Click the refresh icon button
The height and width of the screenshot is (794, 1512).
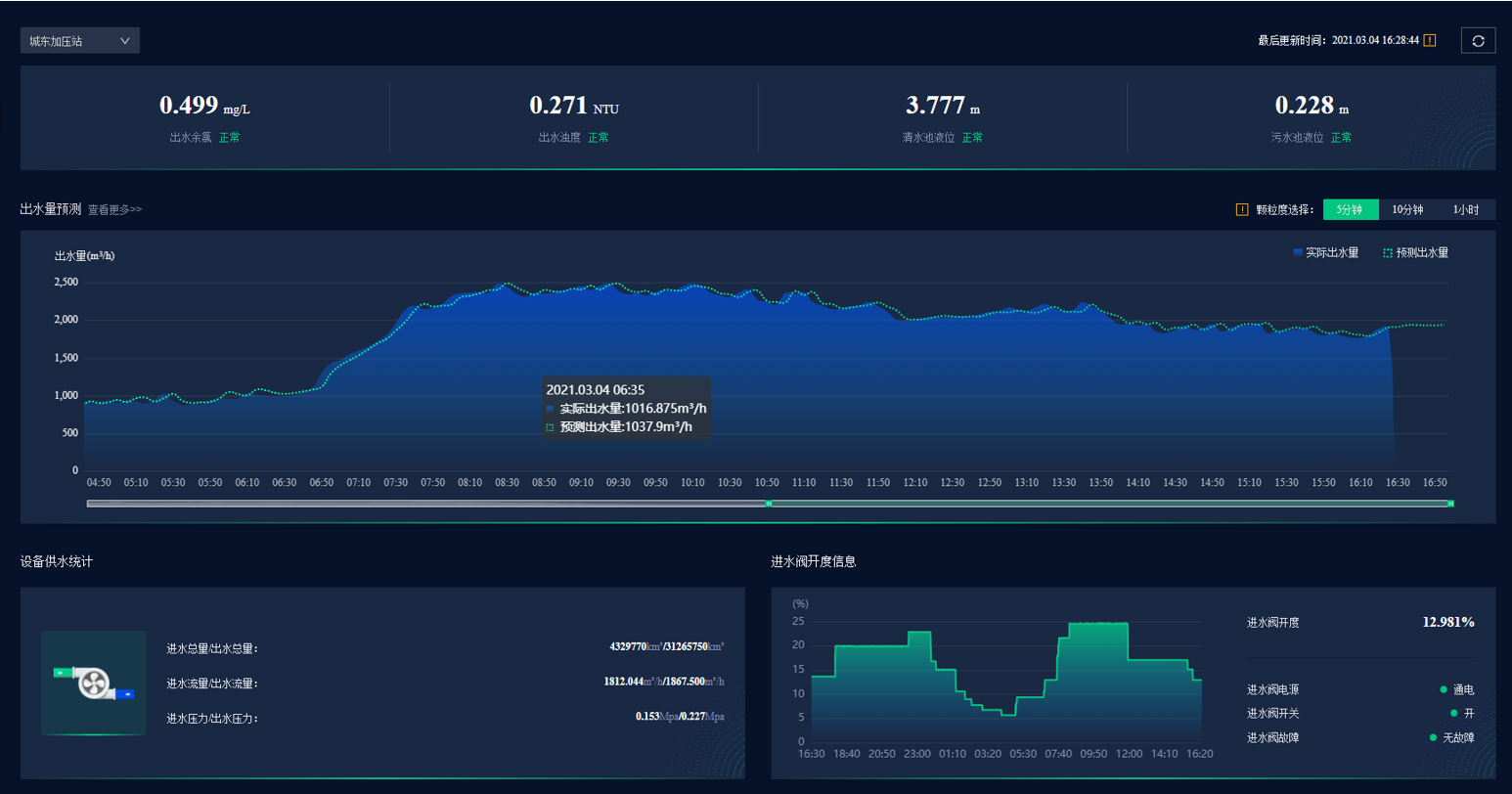point(1478,40)
